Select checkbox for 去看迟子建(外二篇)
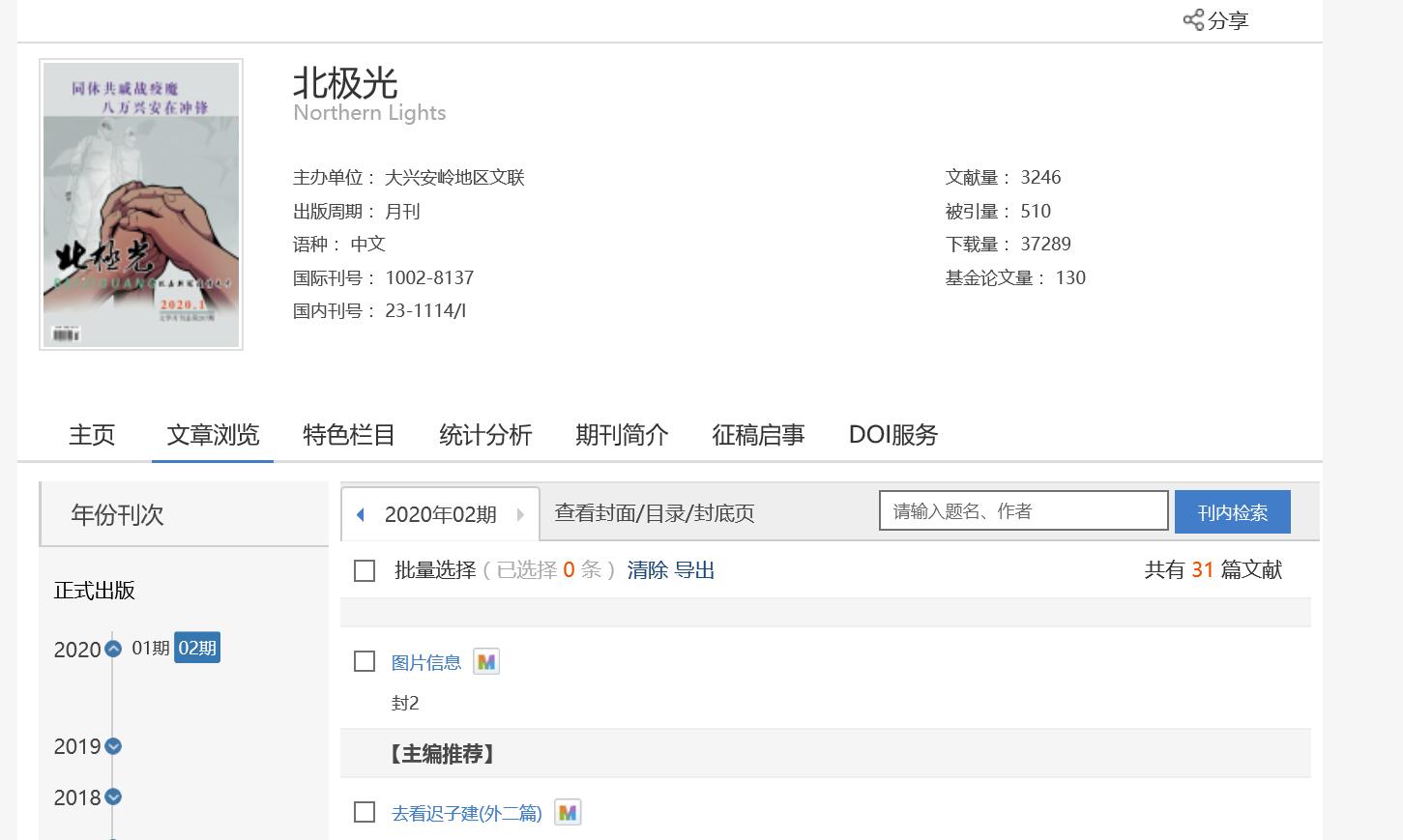This screenshot has height=840, width=1403. tap(365, 812)
